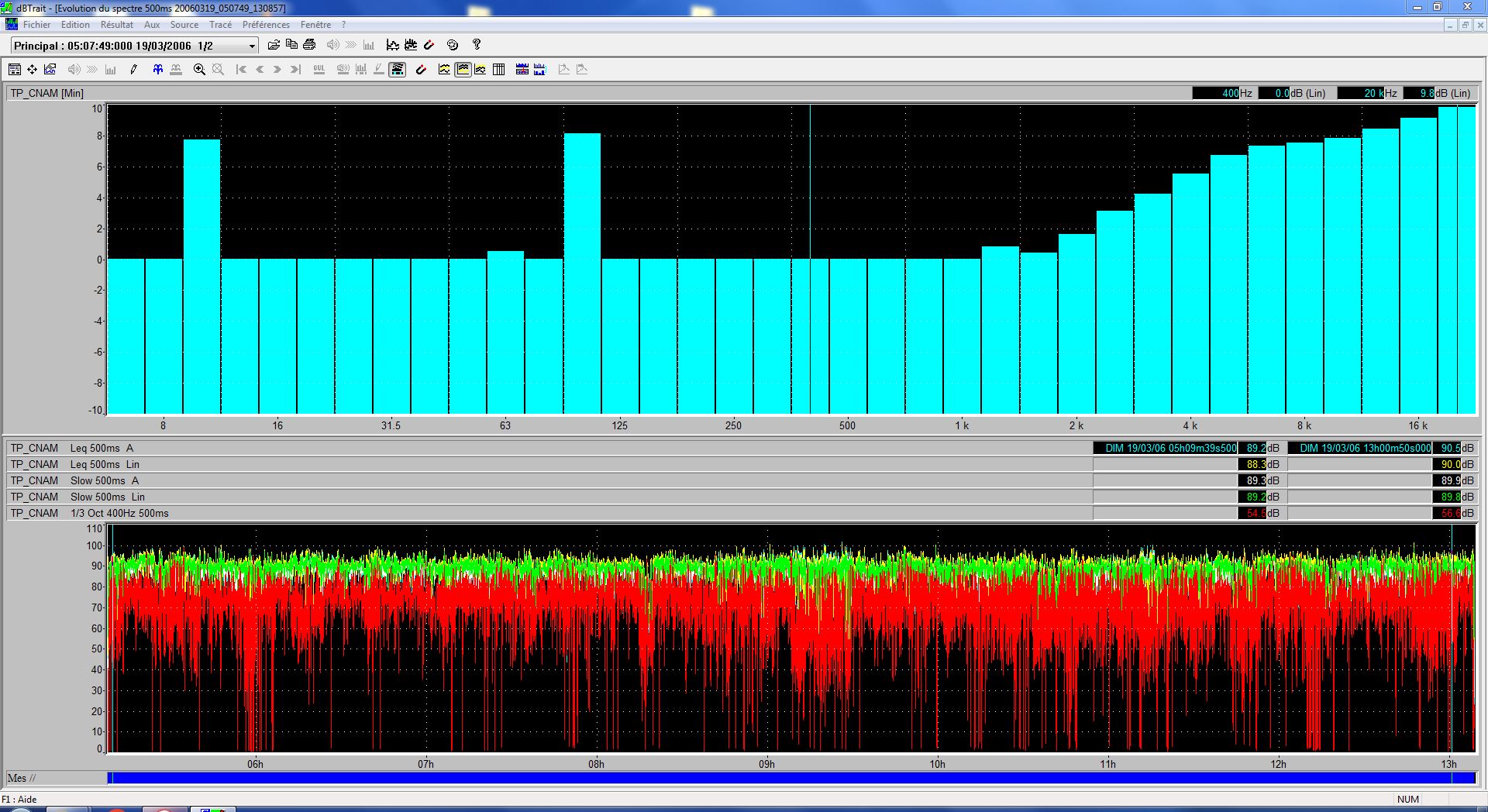Click the DIM 19/03/06 13h00m50s000 header
This screenshot has width=1488, height=812.
1361,448
